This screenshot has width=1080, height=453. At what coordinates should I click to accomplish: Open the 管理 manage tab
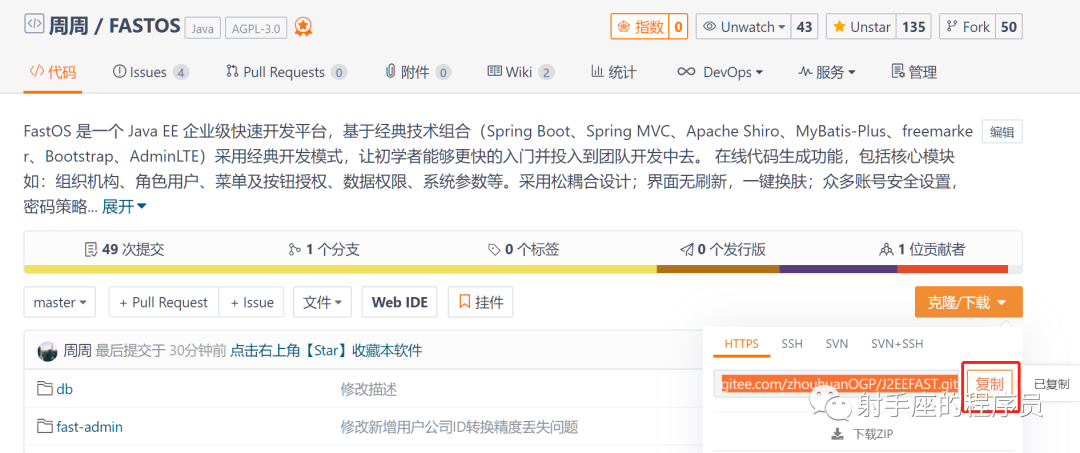913,72
